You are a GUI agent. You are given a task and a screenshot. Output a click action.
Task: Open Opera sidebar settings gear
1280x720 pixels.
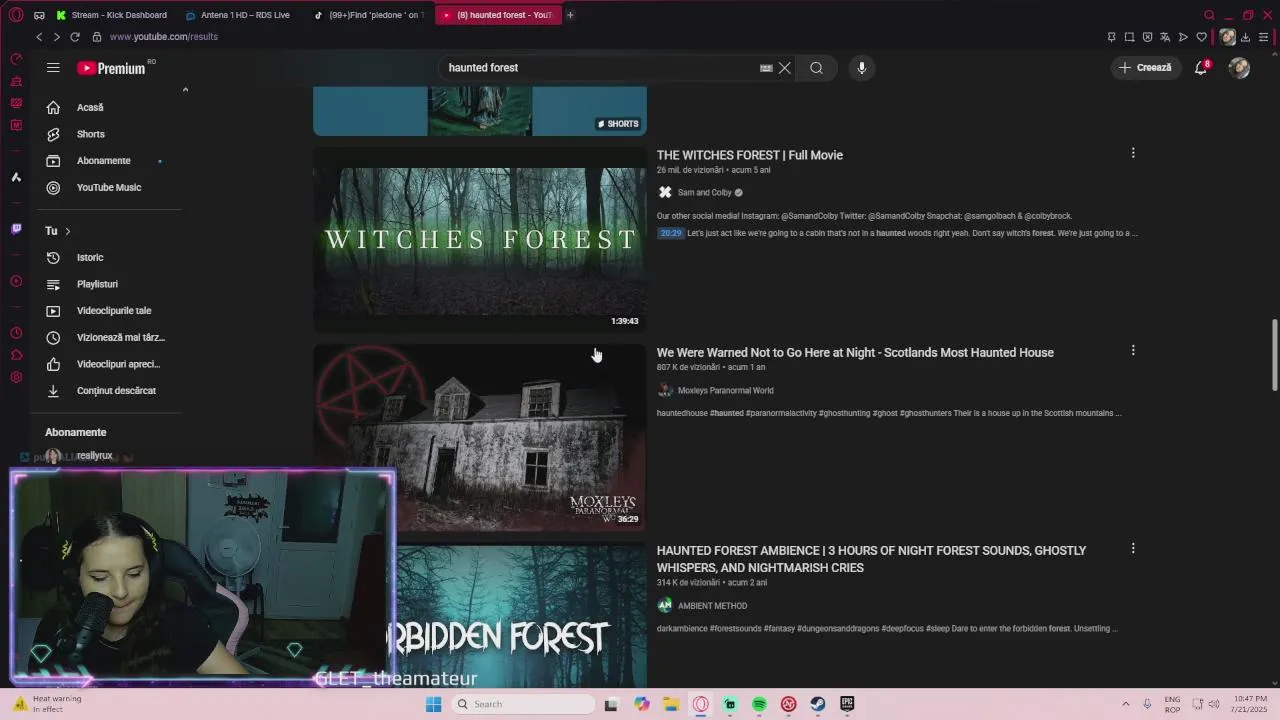[x=16, y=377]
